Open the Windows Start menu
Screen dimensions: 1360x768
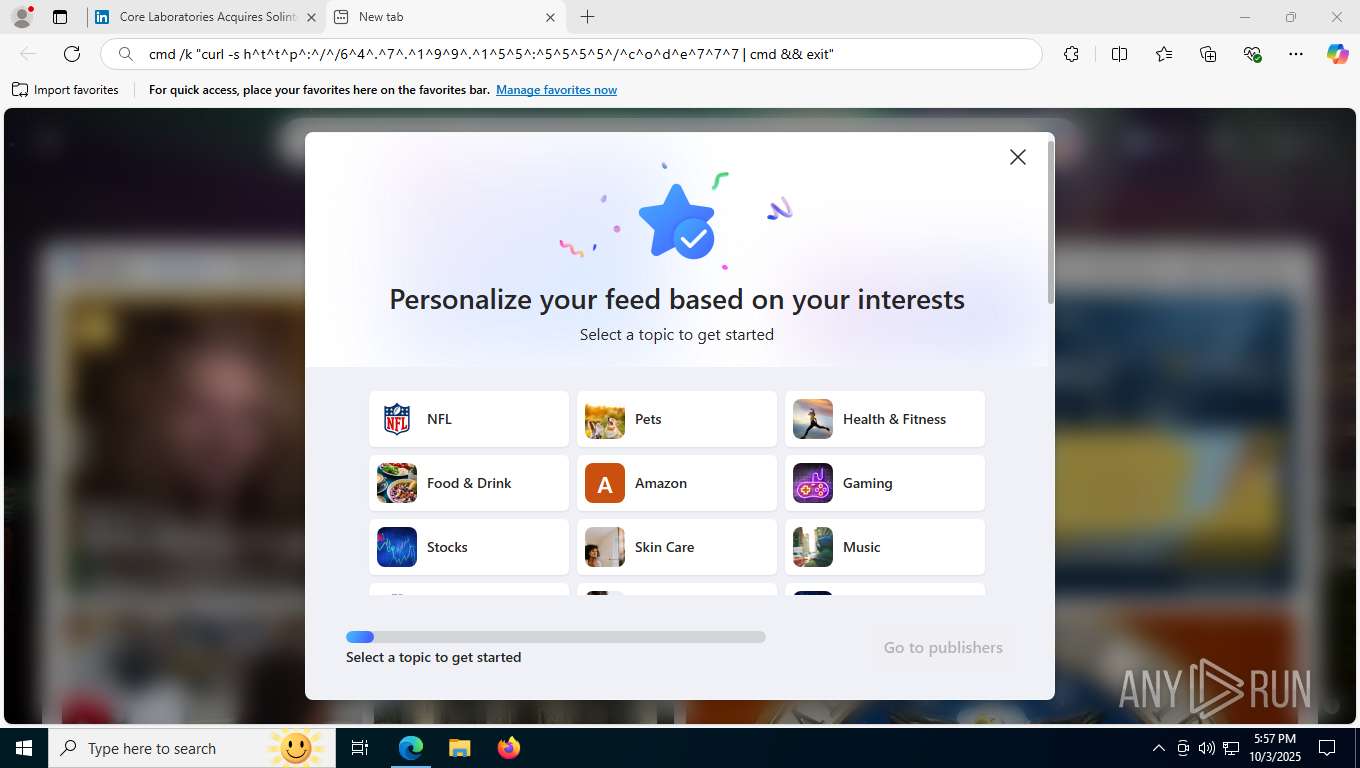coord(24,748)
